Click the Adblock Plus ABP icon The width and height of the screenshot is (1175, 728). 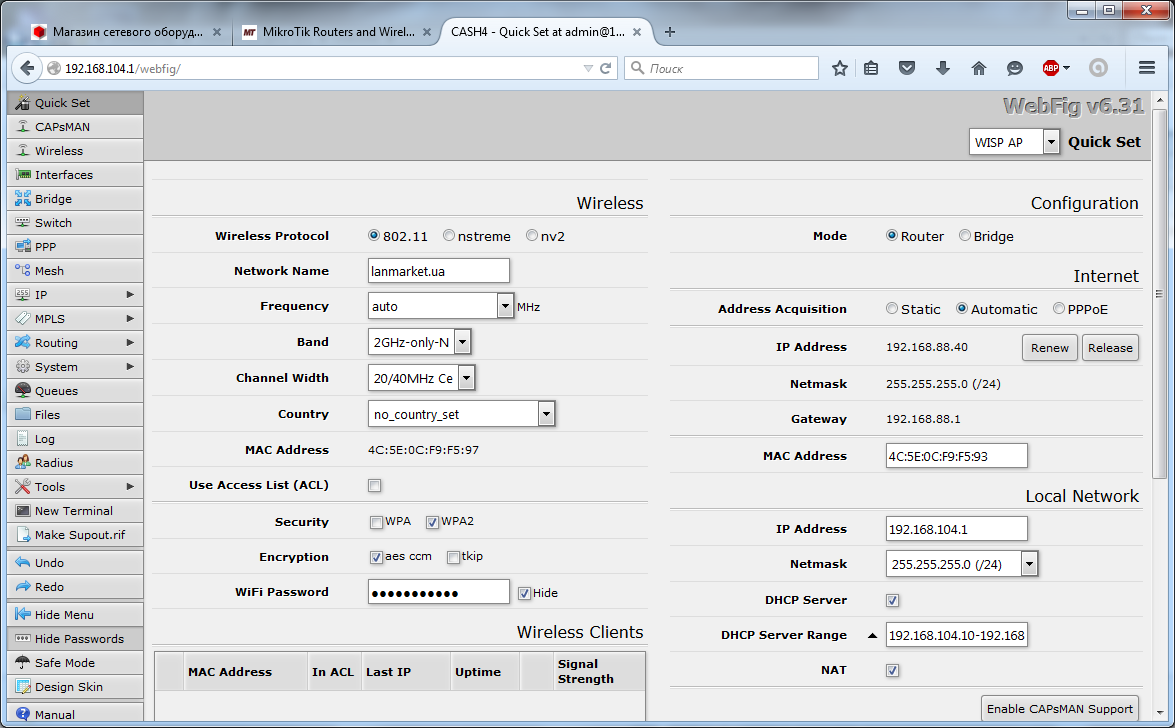click(x=1051, y=68)
